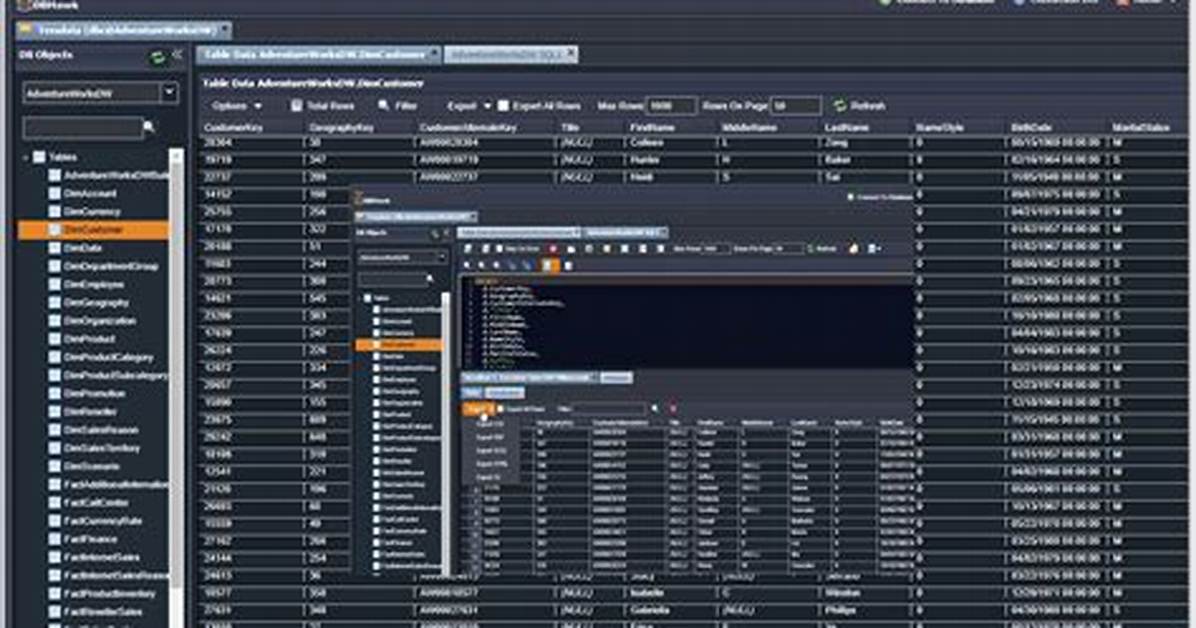Click the search magnifier under database selector

point(150,127)
